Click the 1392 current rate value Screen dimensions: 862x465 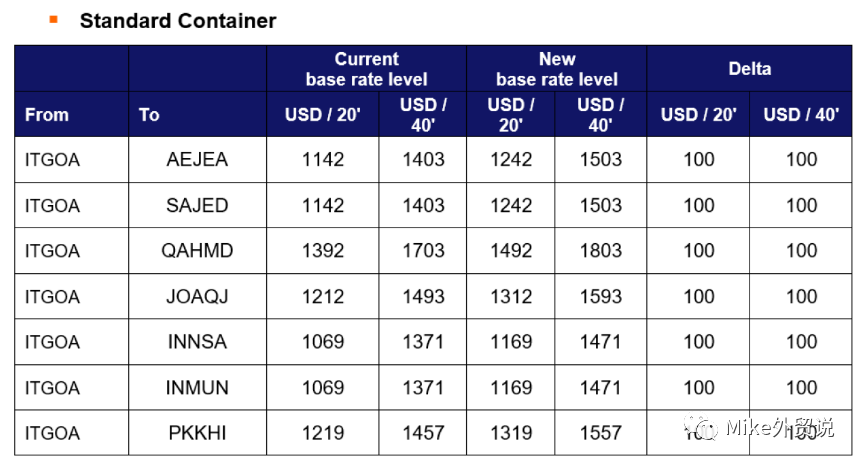click(x=322, y=251)
